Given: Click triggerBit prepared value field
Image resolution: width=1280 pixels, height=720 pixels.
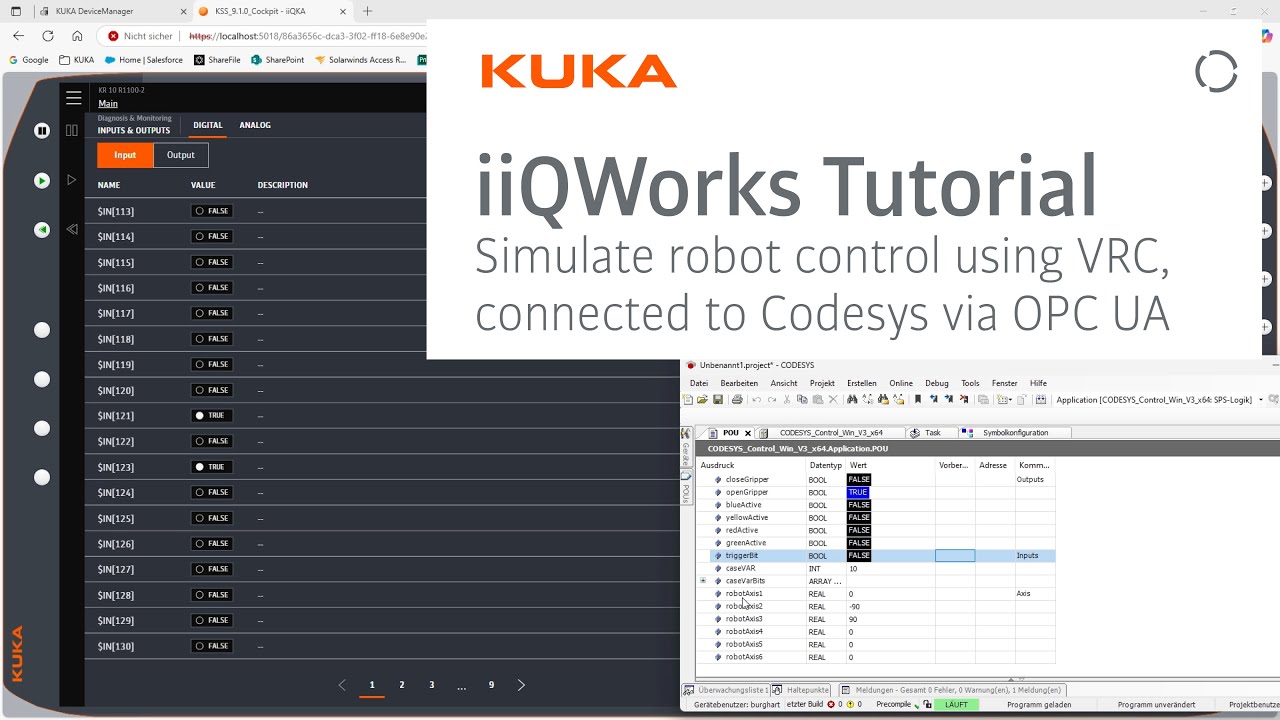Looking at the screenshot, I should click(955, 555).
